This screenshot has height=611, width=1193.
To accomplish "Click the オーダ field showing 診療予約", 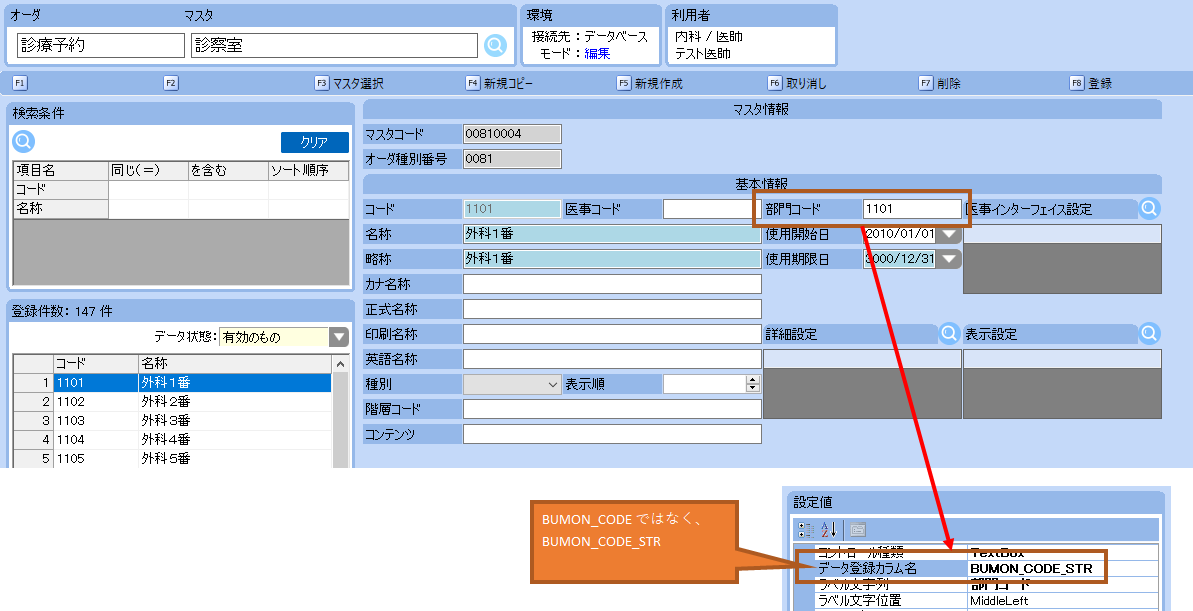I will [100, 45].
